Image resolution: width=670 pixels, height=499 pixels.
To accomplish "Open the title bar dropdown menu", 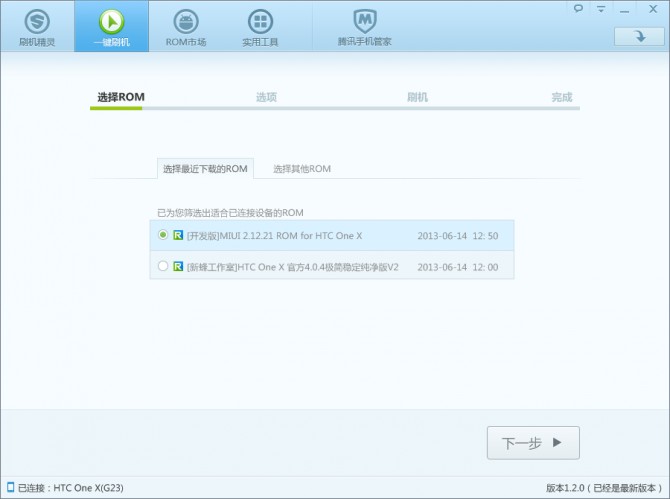I will 601,9.
